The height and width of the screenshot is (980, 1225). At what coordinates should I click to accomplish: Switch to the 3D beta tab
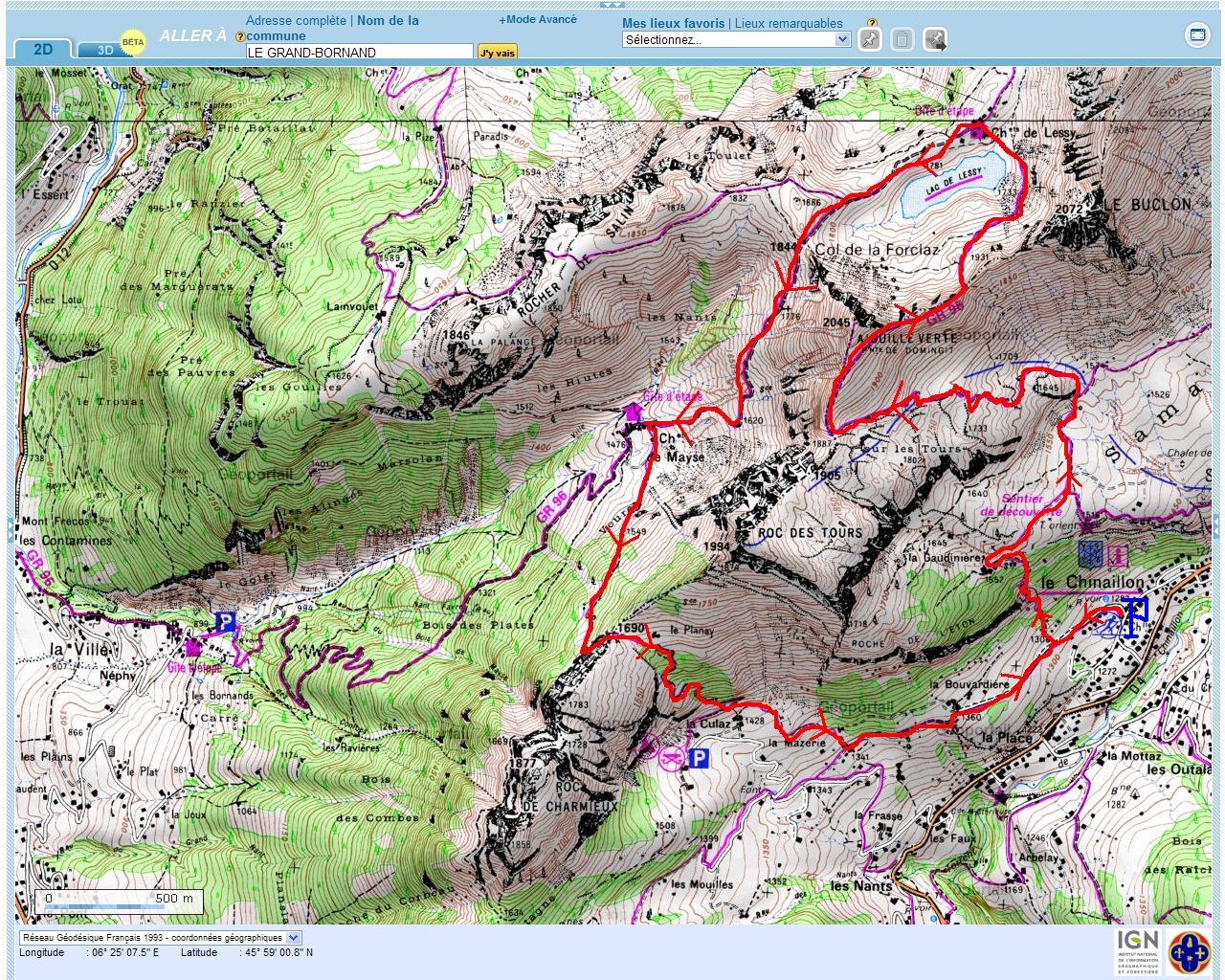pyautogui.click(x=104, y=50)
